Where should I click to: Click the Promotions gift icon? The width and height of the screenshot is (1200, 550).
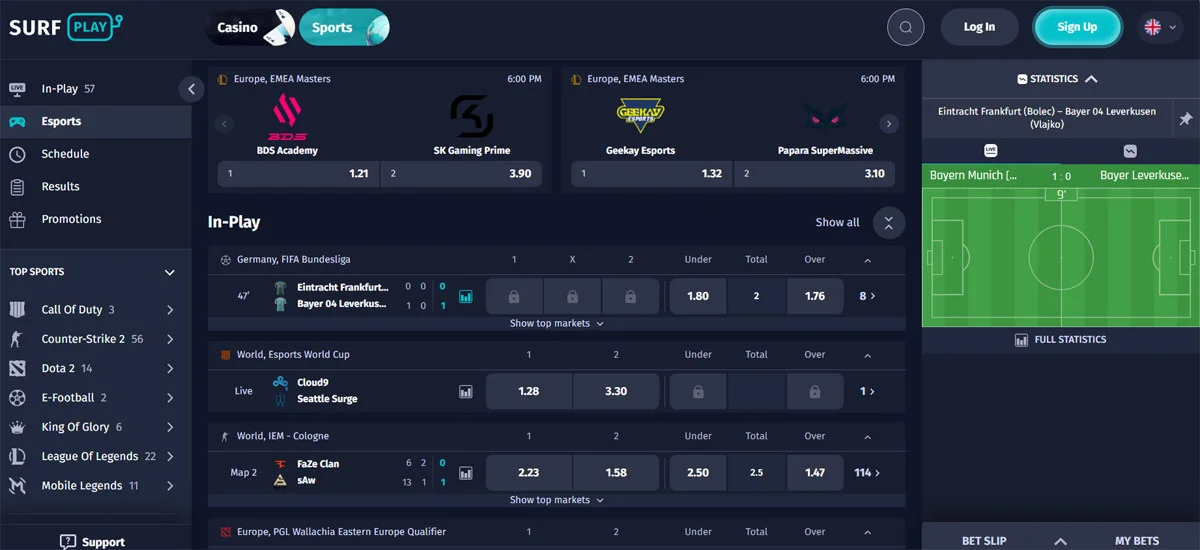click(x=17, y=219)
